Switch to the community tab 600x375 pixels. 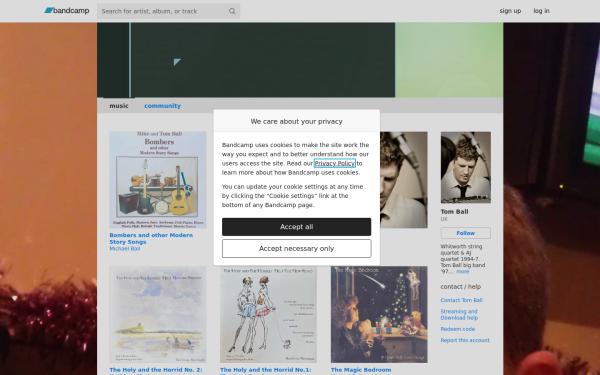click(162, 106)
